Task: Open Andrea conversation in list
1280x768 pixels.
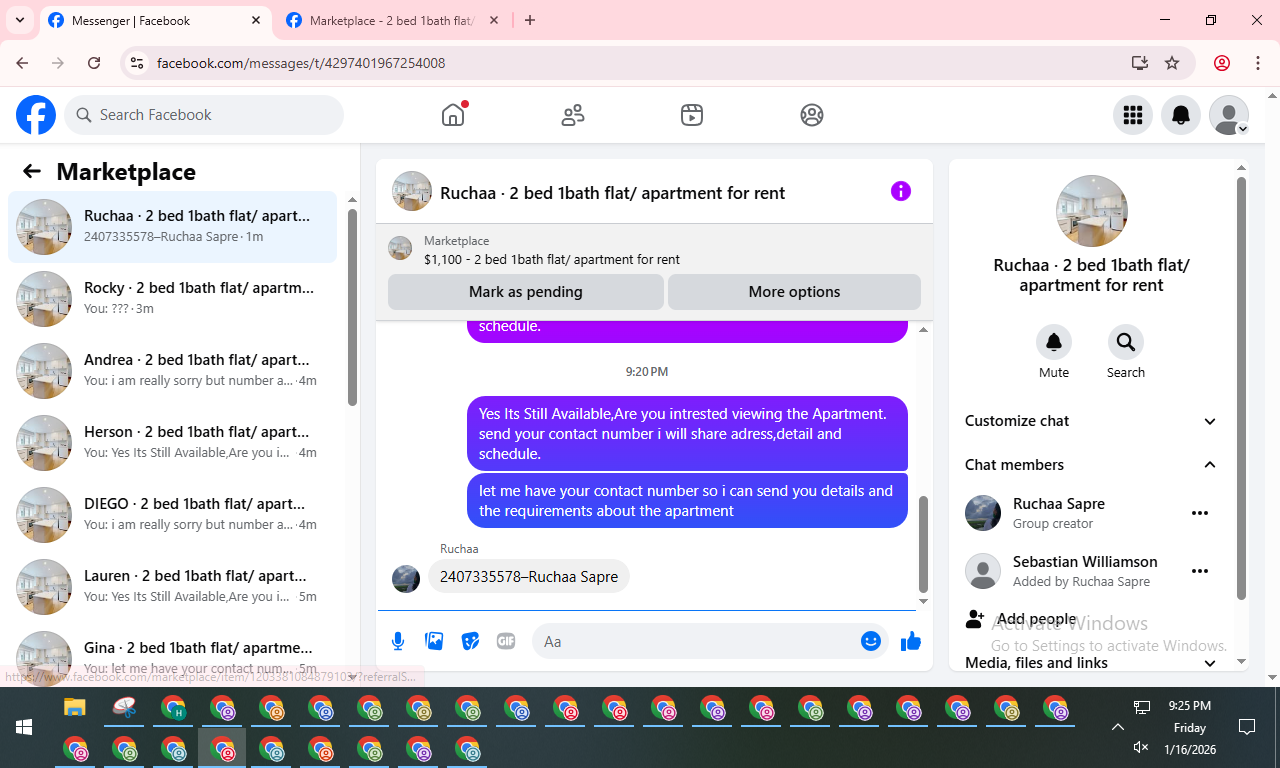Action: click(173, 371)
